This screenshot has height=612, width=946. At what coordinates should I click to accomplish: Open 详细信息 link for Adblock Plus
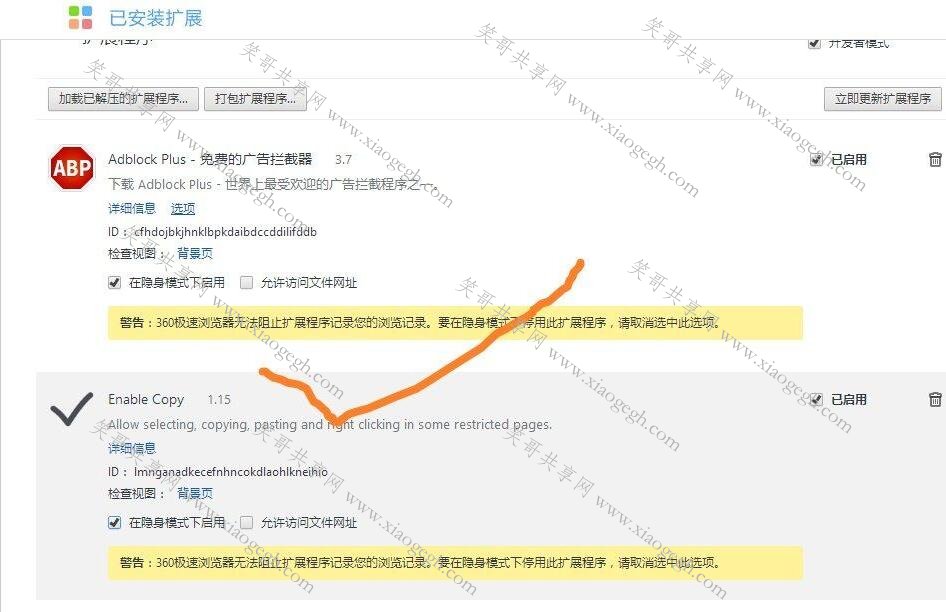132,208
